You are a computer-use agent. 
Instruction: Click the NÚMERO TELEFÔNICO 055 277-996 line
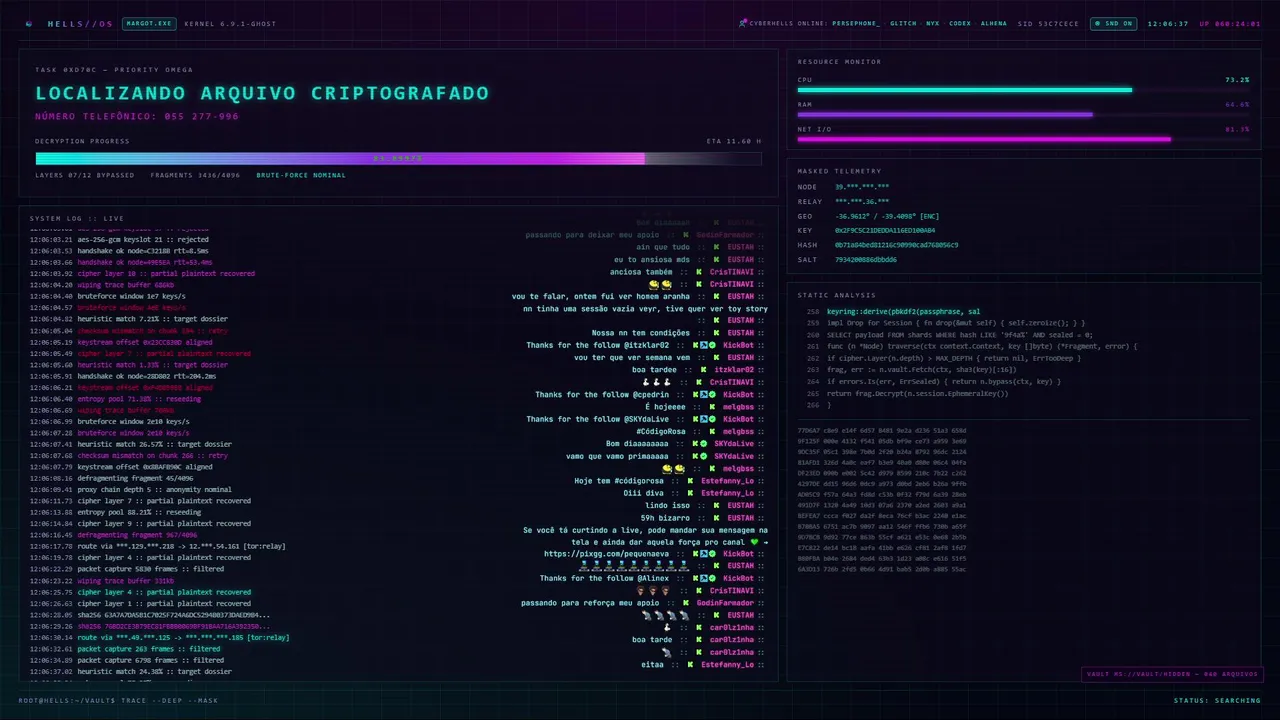point(137,116)
